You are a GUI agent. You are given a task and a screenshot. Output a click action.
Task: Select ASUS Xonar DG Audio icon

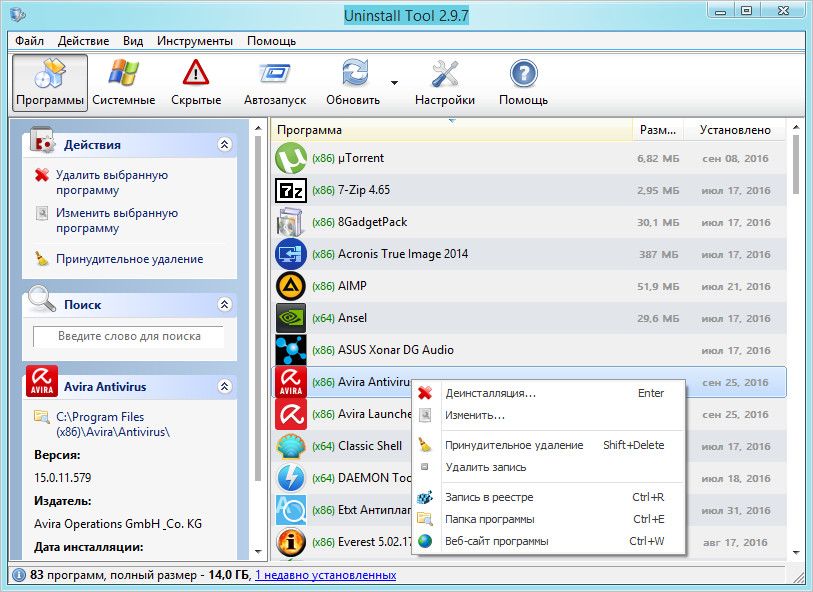pyautogui.click(x=290, y=350)
